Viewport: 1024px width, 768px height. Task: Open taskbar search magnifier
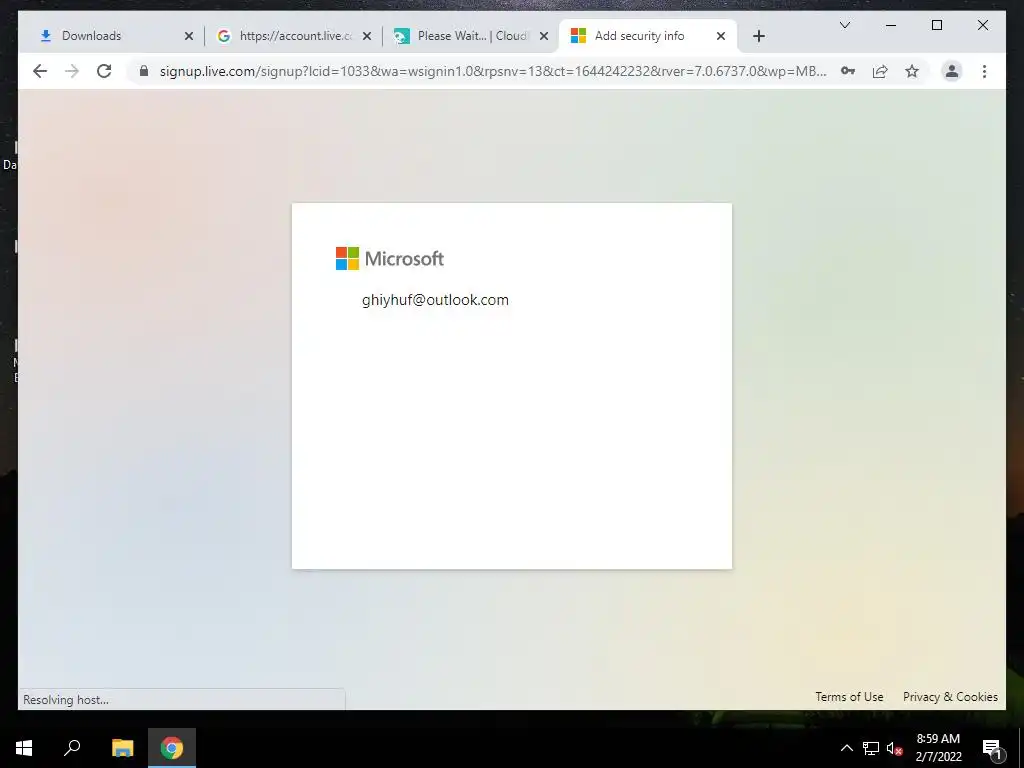pyautogui.click(x=72, y=748)
